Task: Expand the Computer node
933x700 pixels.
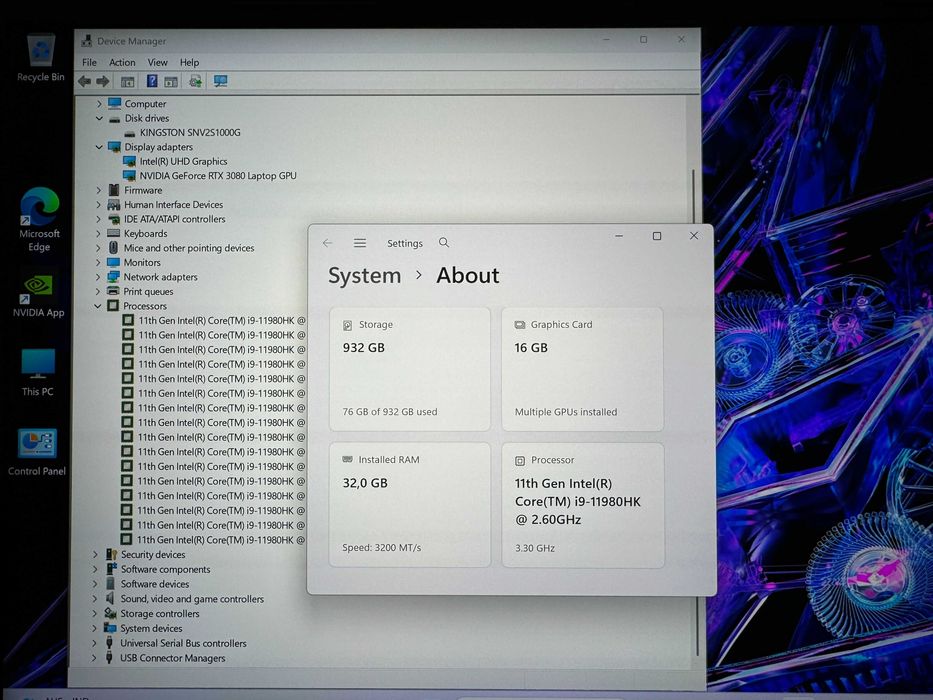Action: pyautogui.click(x=99, y=104)
